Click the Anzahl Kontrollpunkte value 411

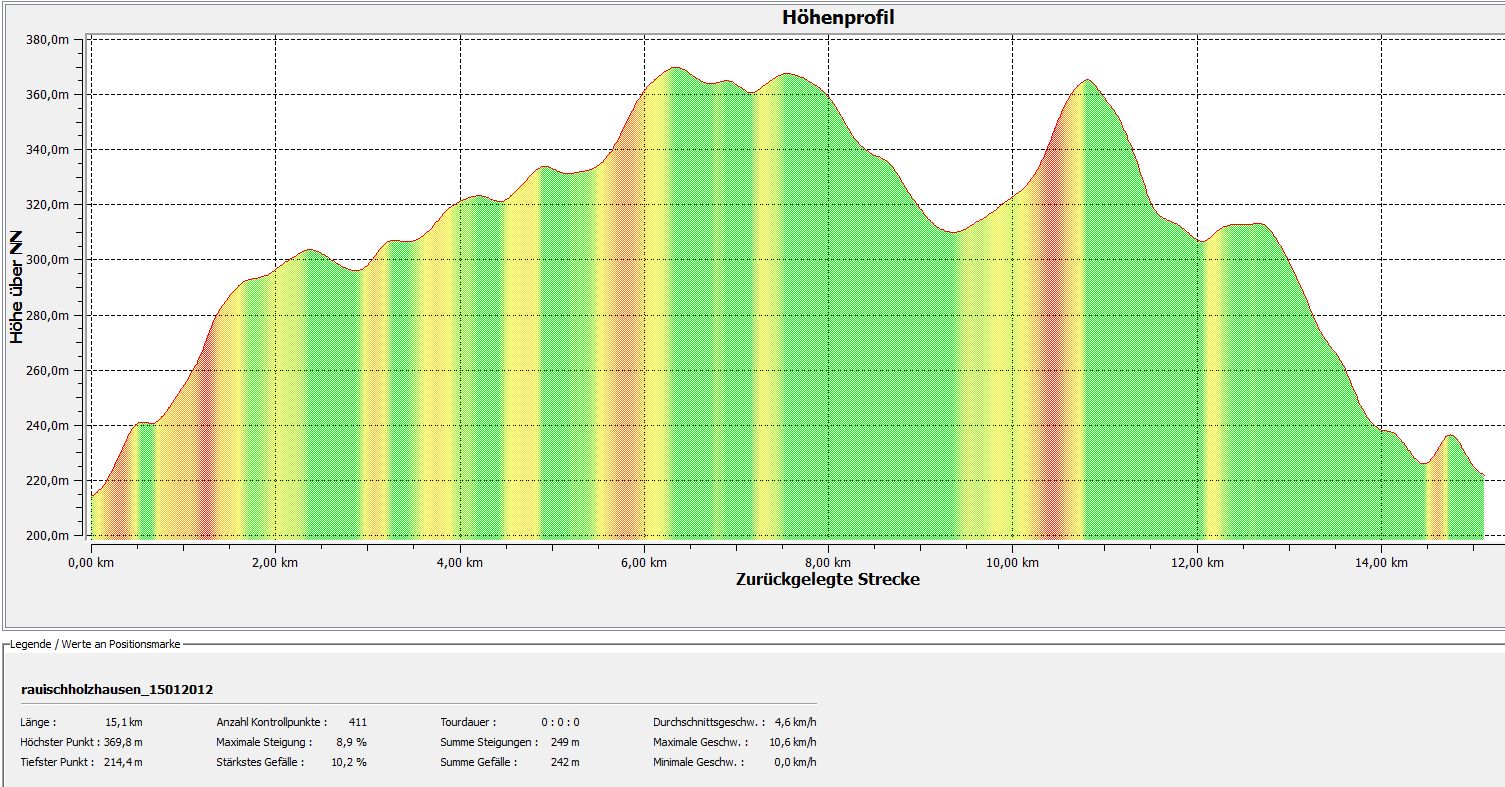[x=357, y=722]
